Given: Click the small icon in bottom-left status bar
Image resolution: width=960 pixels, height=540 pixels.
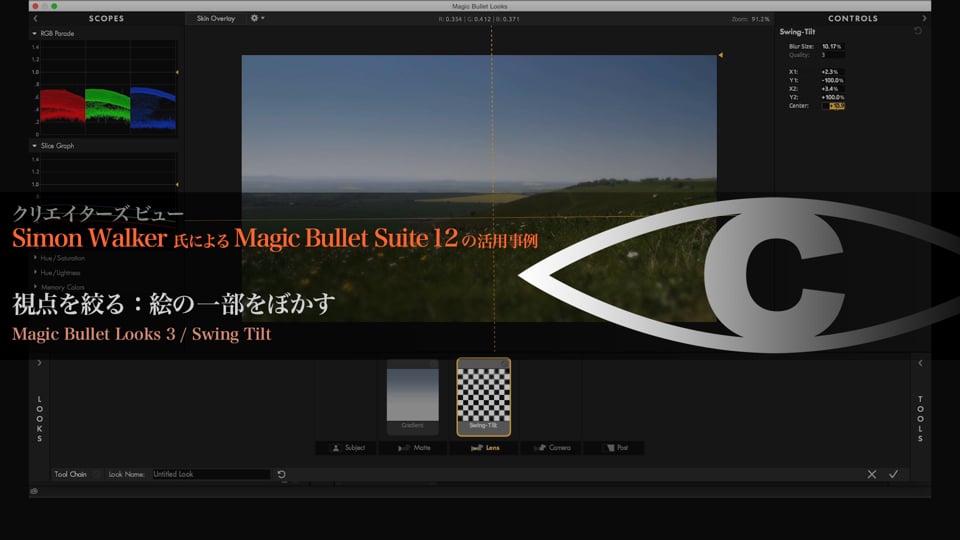Looking at the screenshot, I should tap(34, 491).
